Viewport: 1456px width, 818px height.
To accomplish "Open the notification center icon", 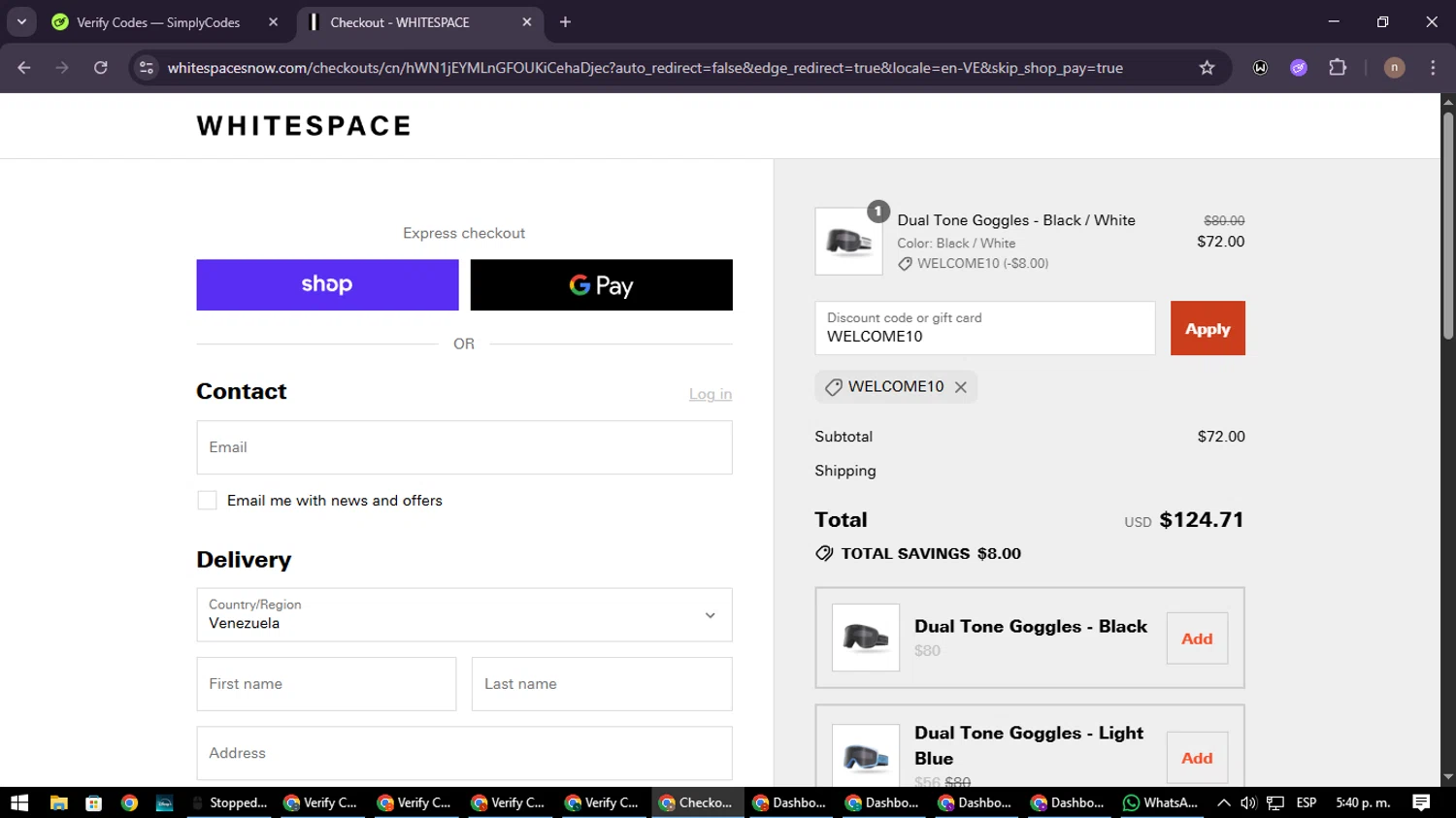I will 1421,802.
